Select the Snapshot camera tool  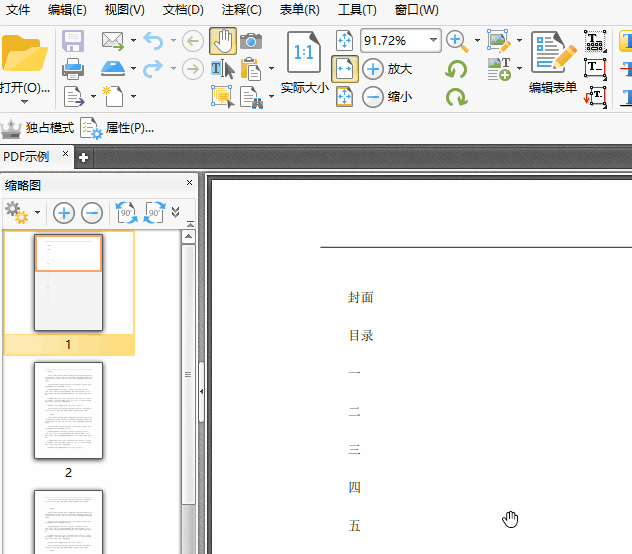pyautogui.click(x=251, y=41)
